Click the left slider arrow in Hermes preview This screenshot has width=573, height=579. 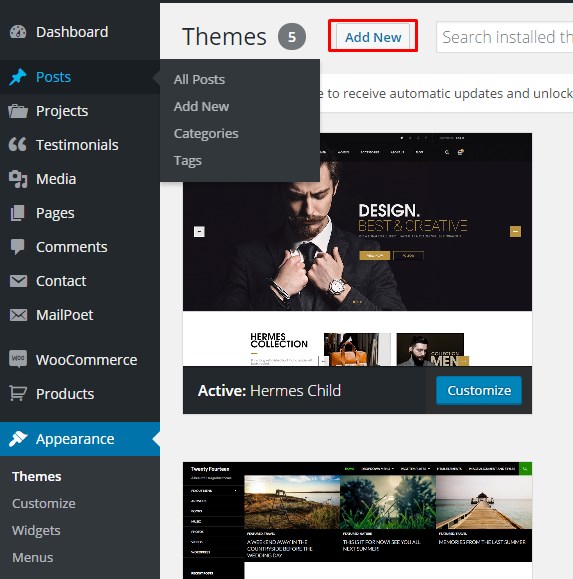tap(199, 232)
